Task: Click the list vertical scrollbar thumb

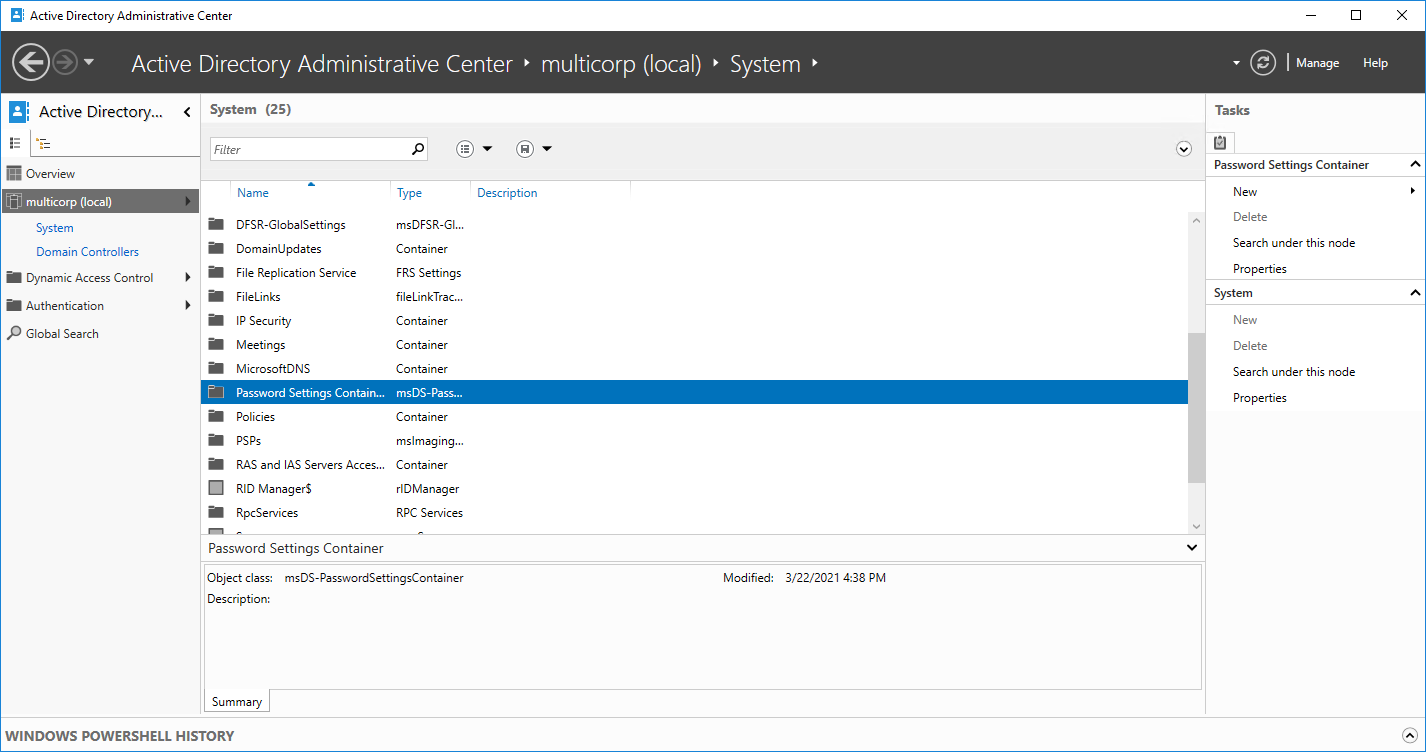Action: [x=1196, y=408]
